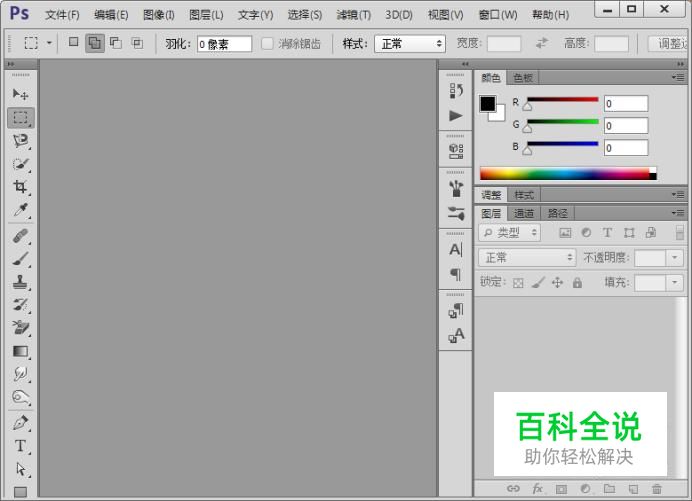Screen dimensions: 692x501
Task: Select the Path Selection tool
Action: tap(20, 469)
